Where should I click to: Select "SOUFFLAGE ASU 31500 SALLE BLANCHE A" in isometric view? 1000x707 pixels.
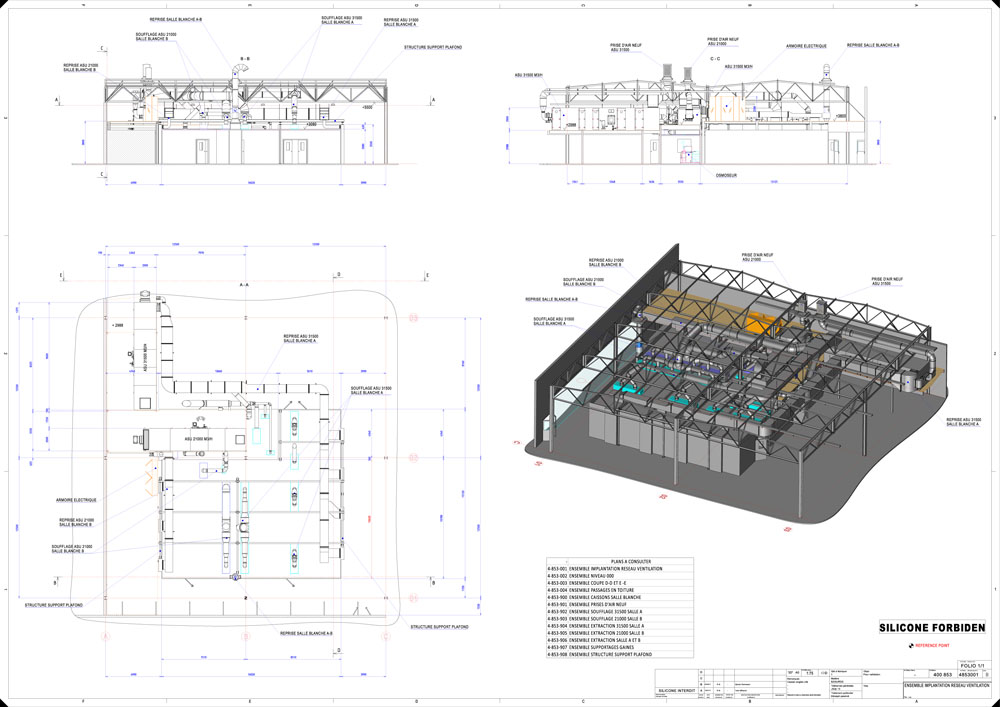[x=554, y=321]
